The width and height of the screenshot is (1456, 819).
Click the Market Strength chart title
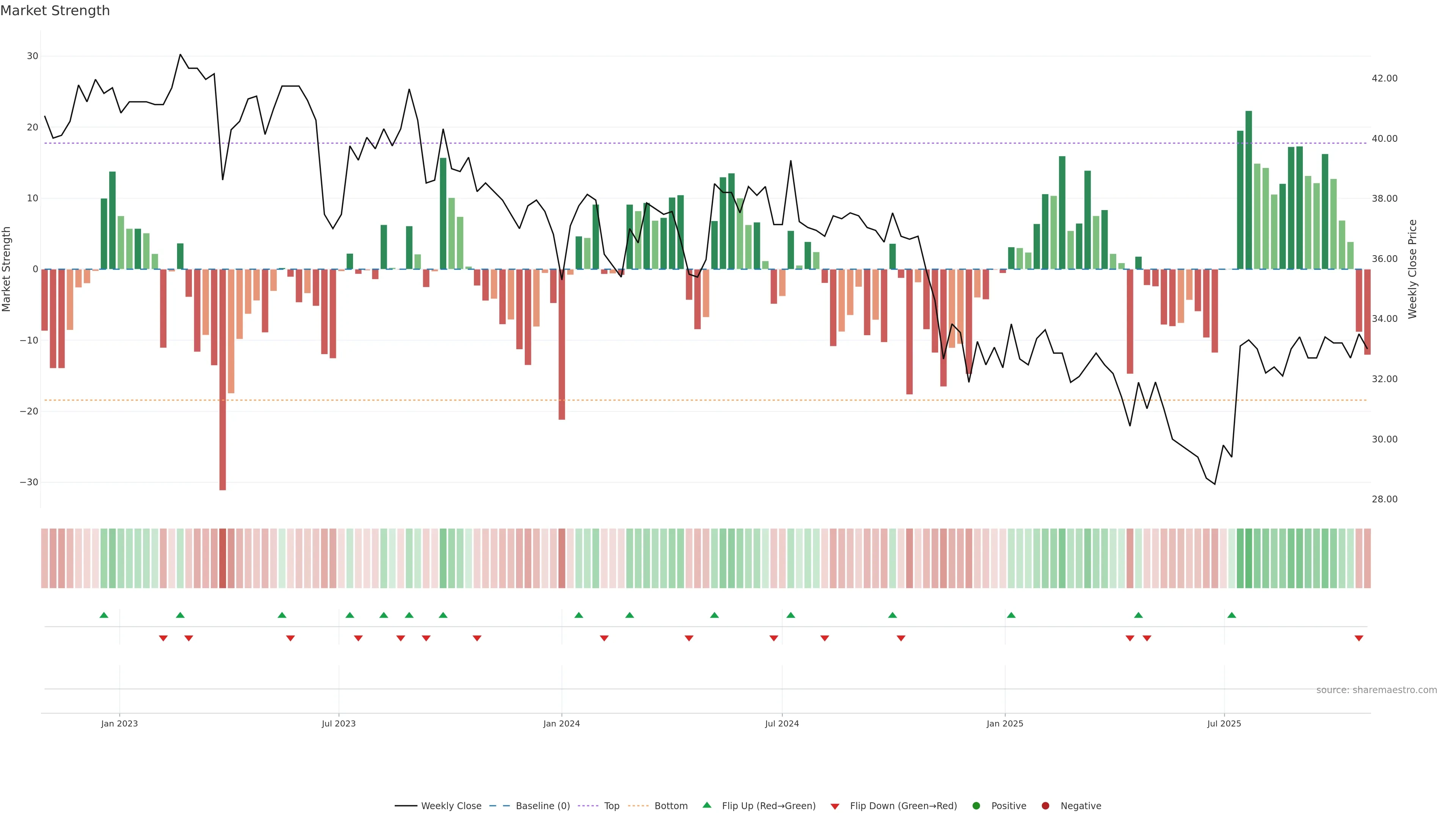click(55, 11)
